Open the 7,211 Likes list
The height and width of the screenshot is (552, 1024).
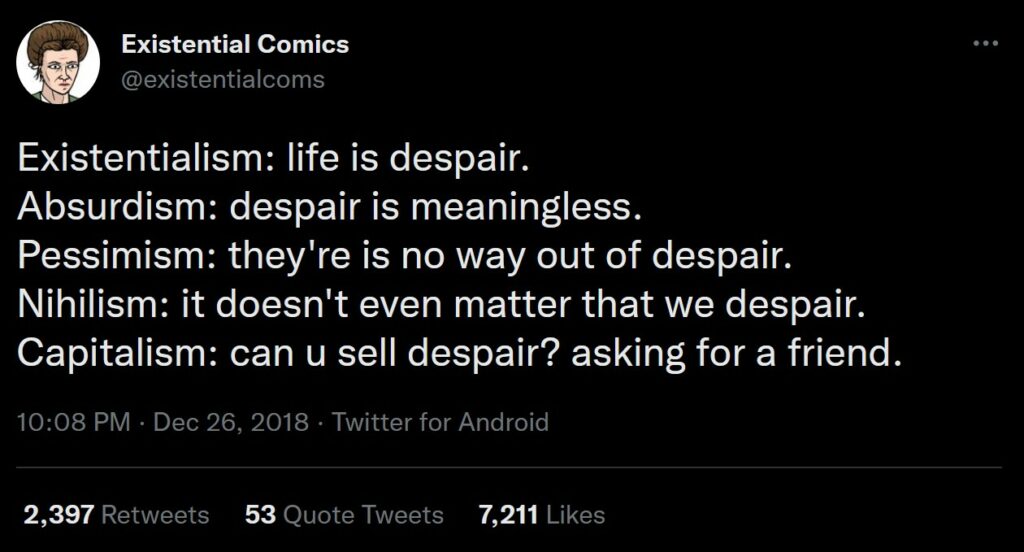[x=541, y=515]
